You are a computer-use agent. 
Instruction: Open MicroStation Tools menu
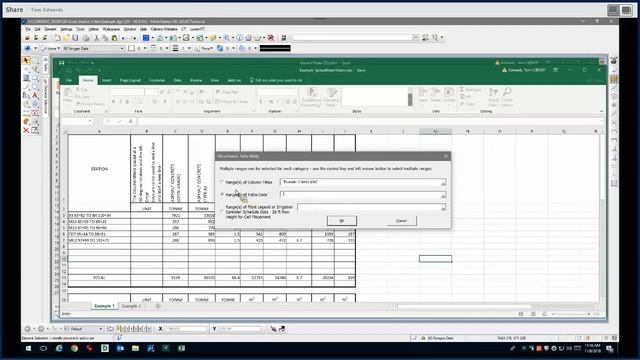[80, 29]
